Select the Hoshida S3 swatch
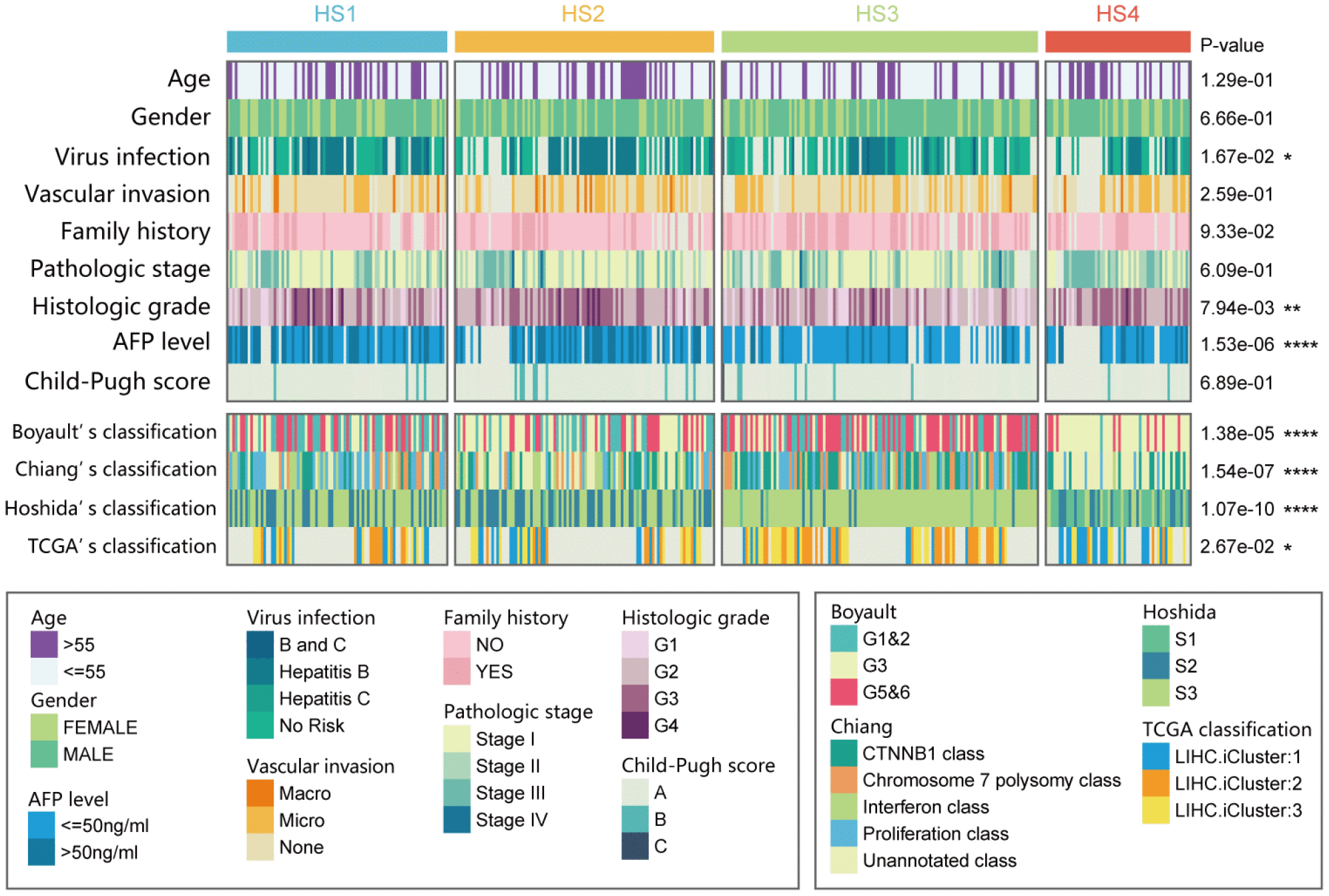 pos(1156,693)
